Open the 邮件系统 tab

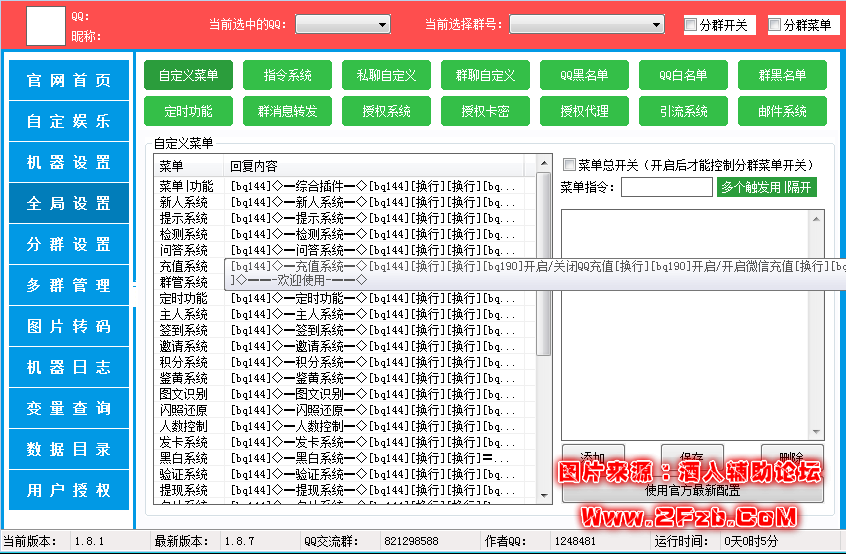[x=782, y=112]
